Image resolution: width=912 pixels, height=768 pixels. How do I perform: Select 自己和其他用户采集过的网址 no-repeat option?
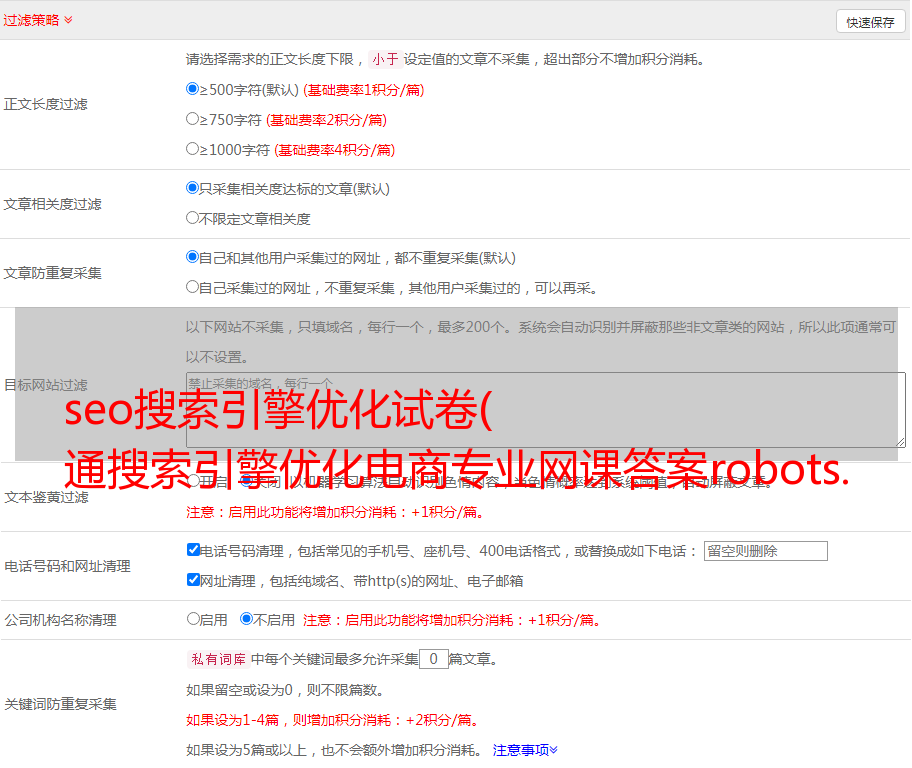[193, 257]
